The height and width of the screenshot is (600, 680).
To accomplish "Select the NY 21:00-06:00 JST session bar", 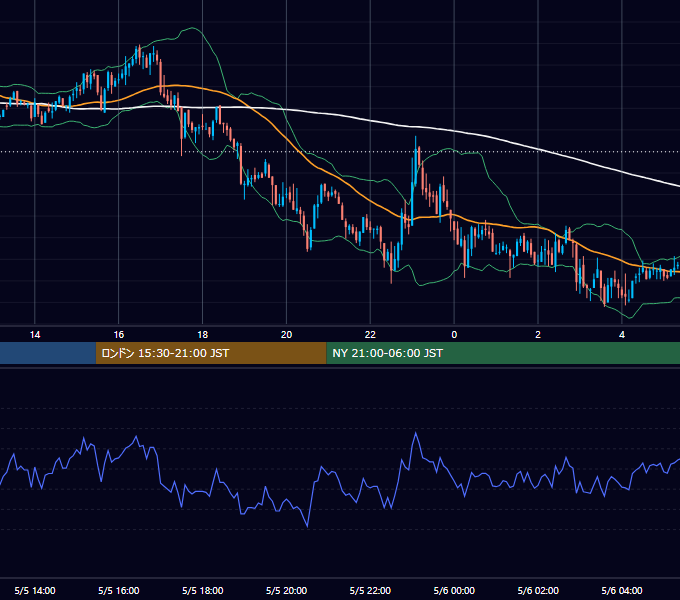I will click(x=503, y=353).
